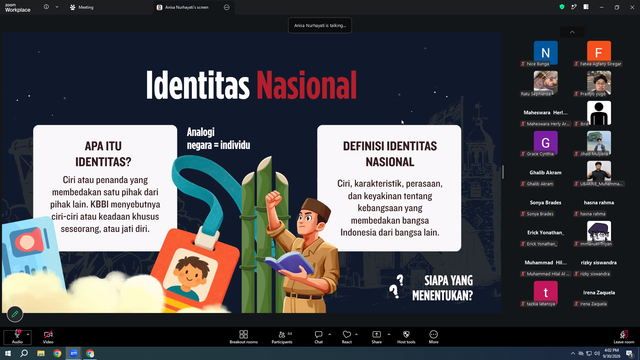Viewport: 640px width, 360px height.
Task: Select Grace Cynthia's participant tile
Action: (546, 143)
